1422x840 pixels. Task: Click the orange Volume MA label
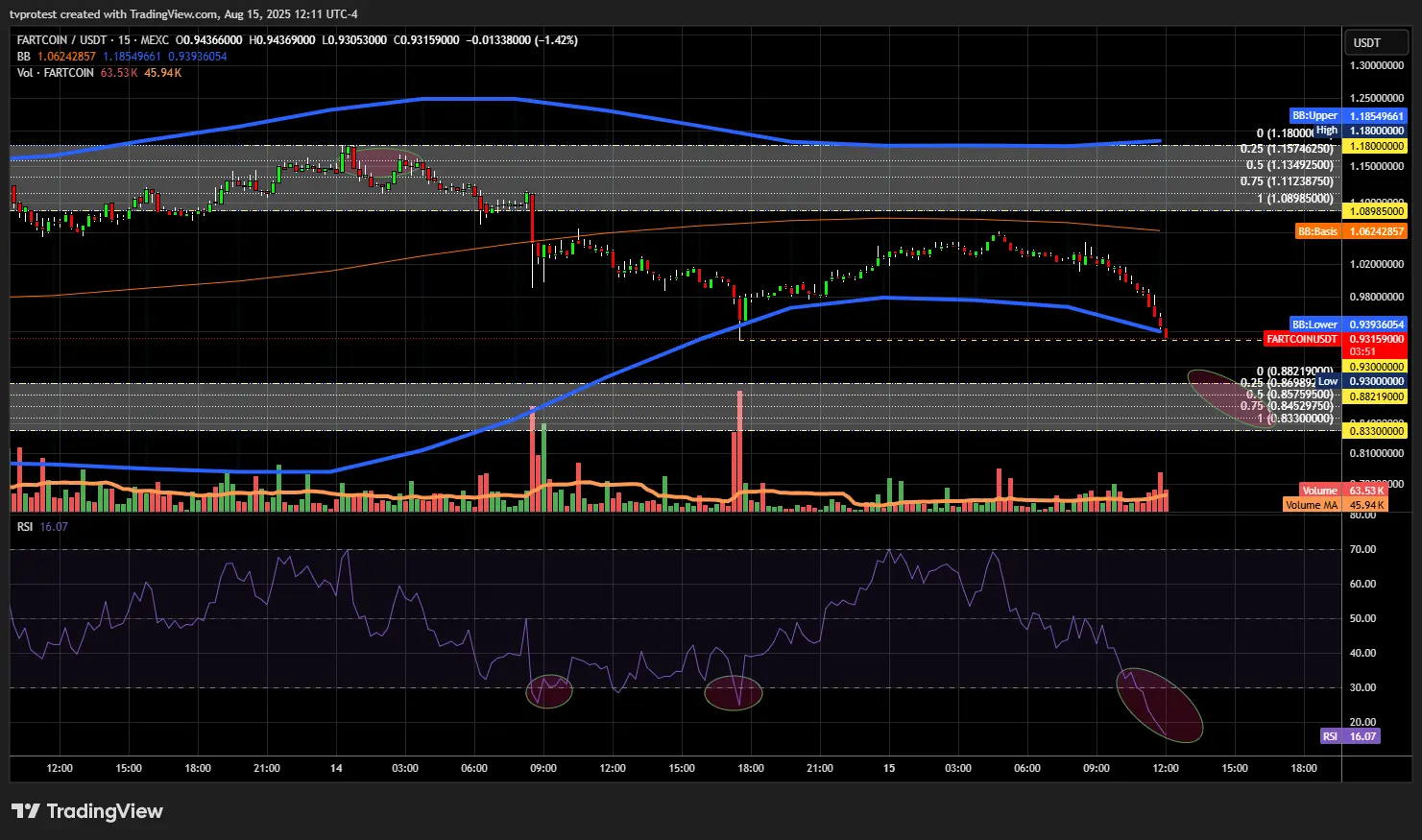click(1312, 505)
